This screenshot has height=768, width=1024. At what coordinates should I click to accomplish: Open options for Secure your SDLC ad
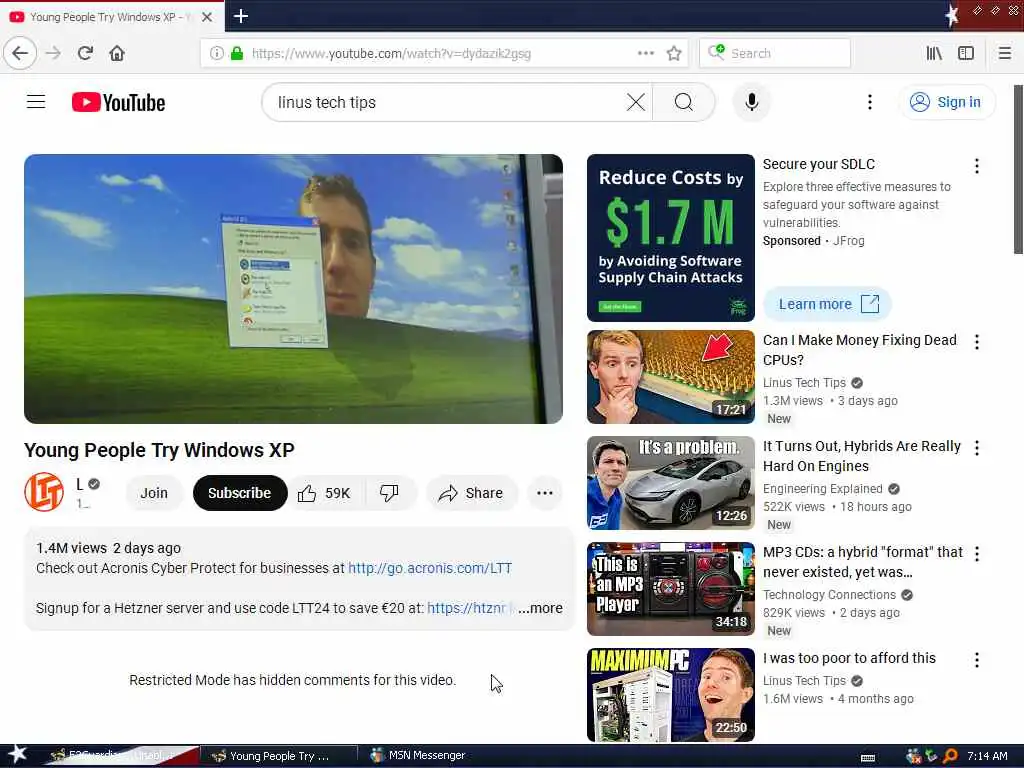pyautogui.click(x=977, y=166)
